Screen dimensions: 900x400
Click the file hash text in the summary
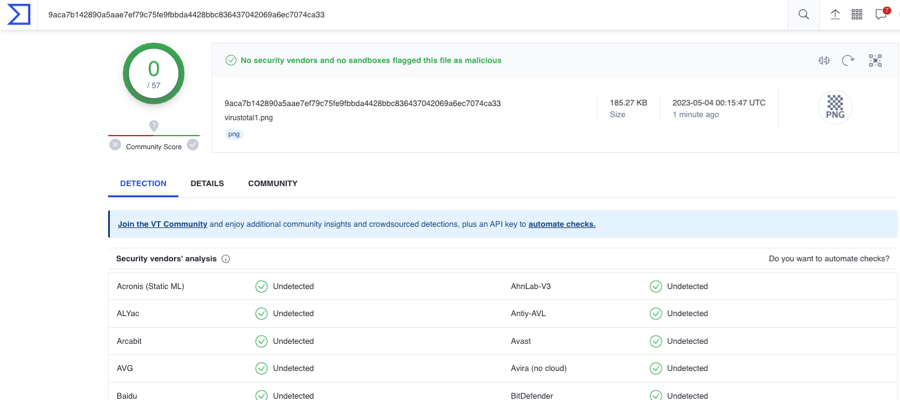tap(363, 103)
